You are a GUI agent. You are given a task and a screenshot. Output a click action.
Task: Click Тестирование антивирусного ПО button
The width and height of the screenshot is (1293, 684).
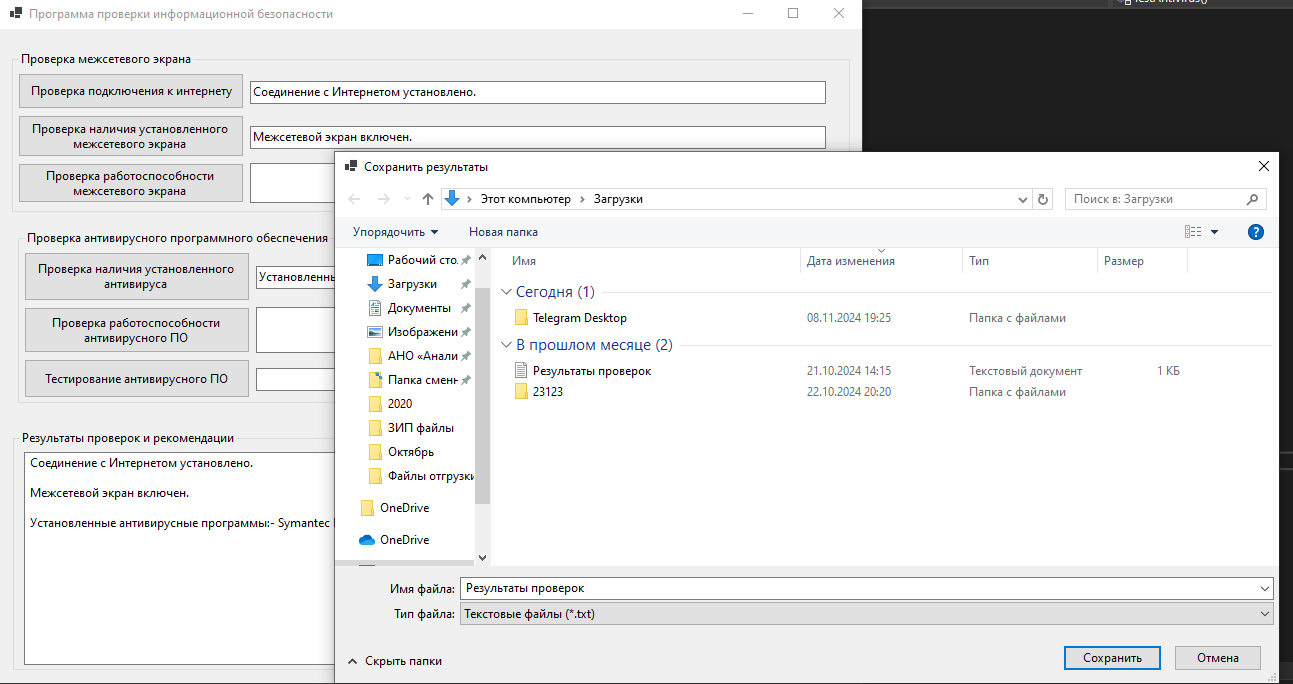click(x=136, y=379)
